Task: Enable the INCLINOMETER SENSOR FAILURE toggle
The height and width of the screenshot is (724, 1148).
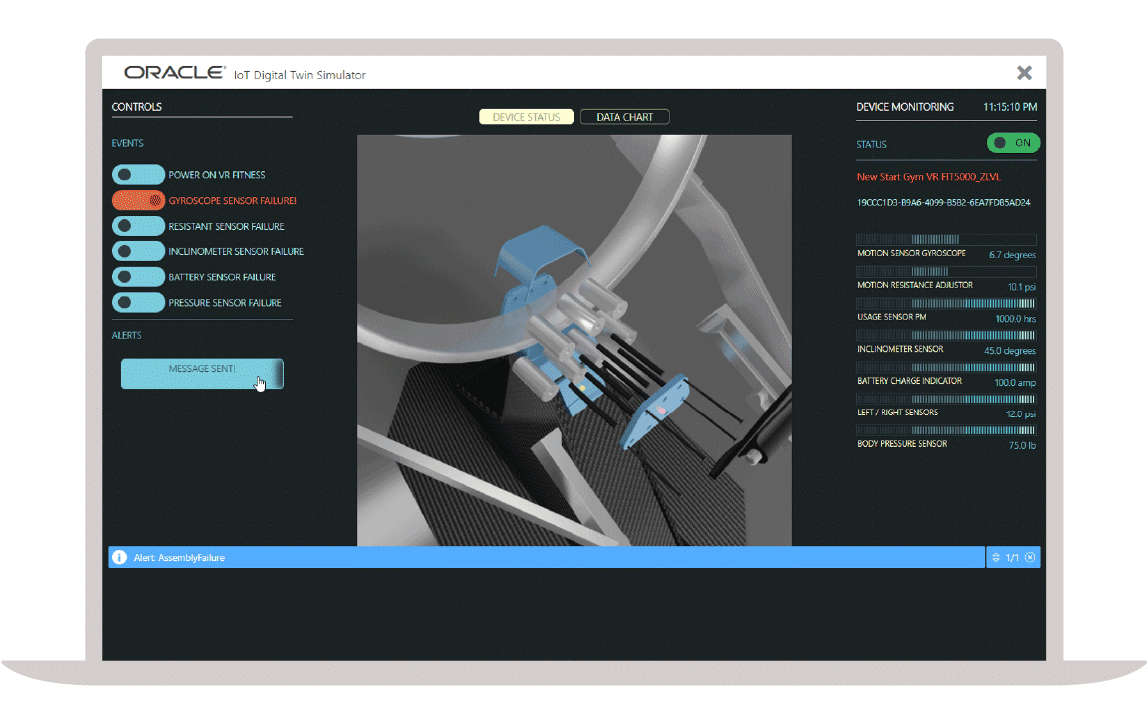Action: point(139,250)
